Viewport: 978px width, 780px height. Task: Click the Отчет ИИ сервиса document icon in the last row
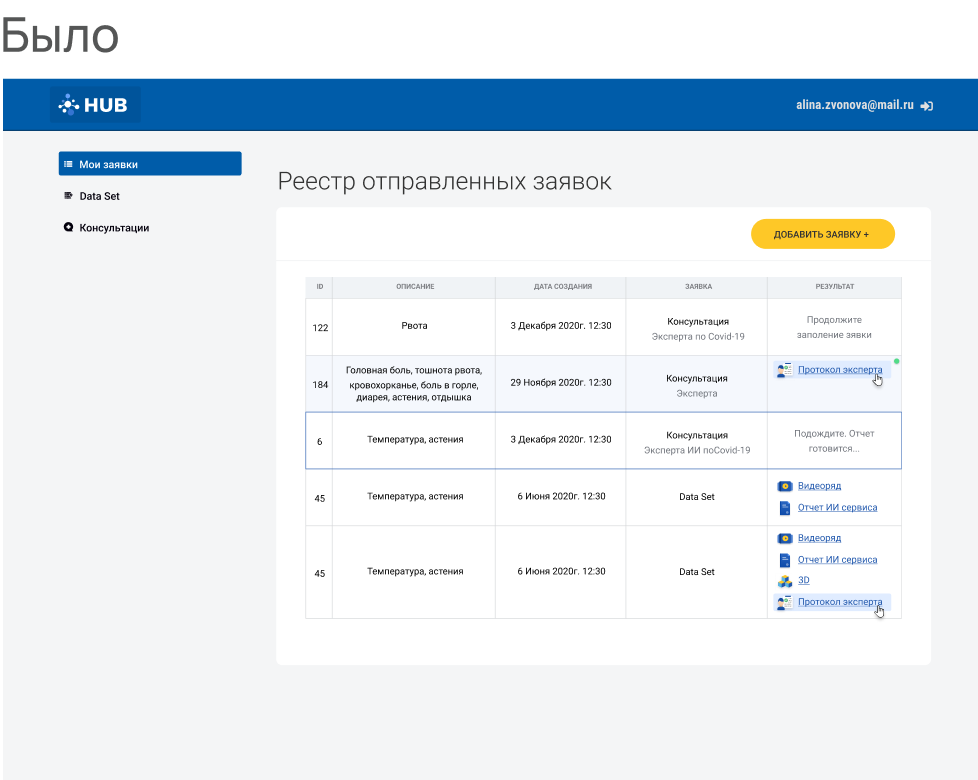point(785,560)
